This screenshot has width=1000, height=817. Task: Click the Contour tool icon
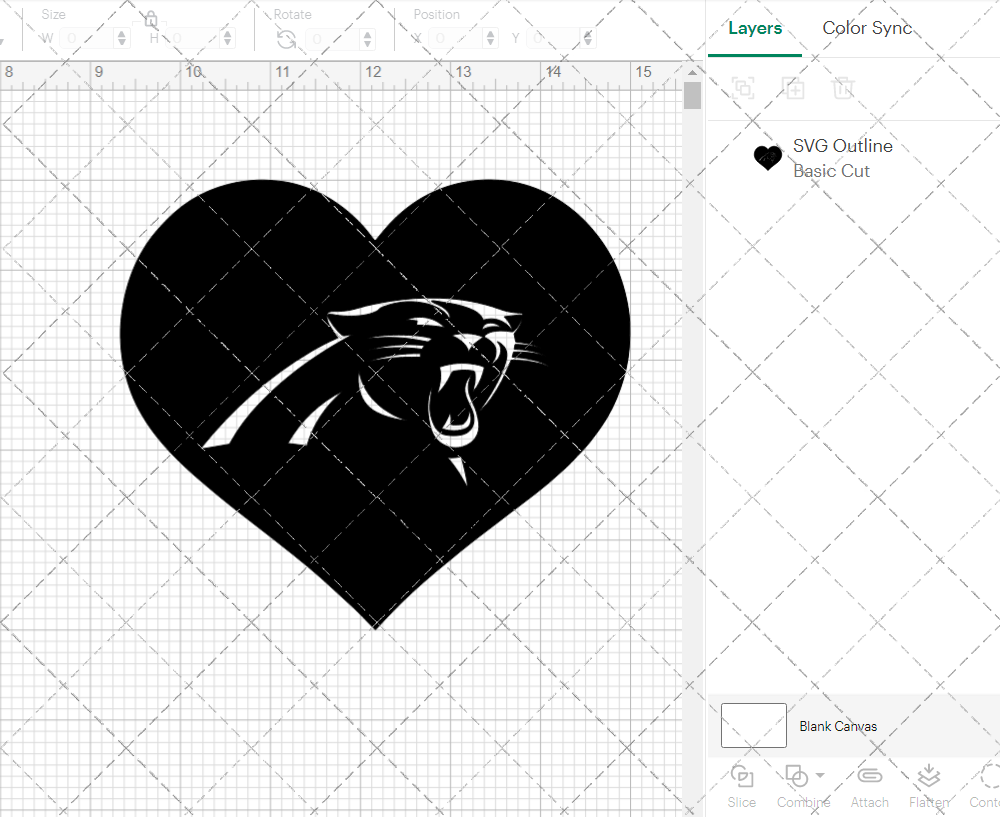[988, 777]
